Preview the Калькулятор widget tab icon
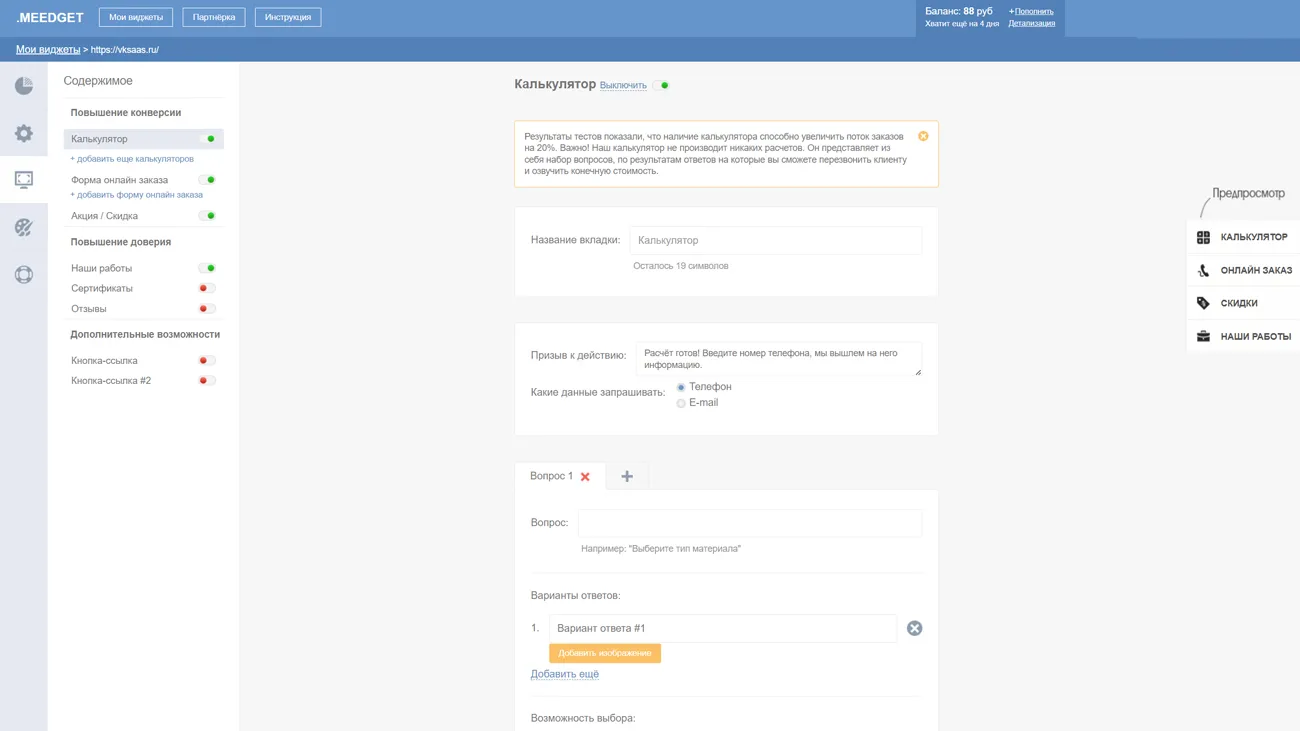Screen dimensions: 1300x731 click(1203, 237)
